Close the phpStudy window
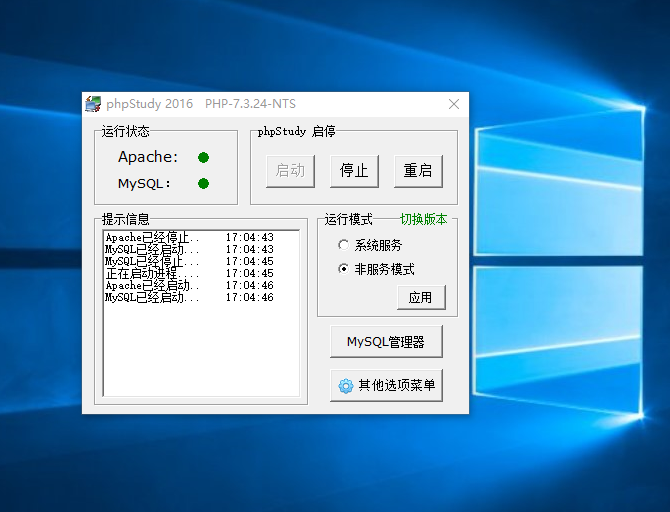The image size is (670, 512). [454, 104]
